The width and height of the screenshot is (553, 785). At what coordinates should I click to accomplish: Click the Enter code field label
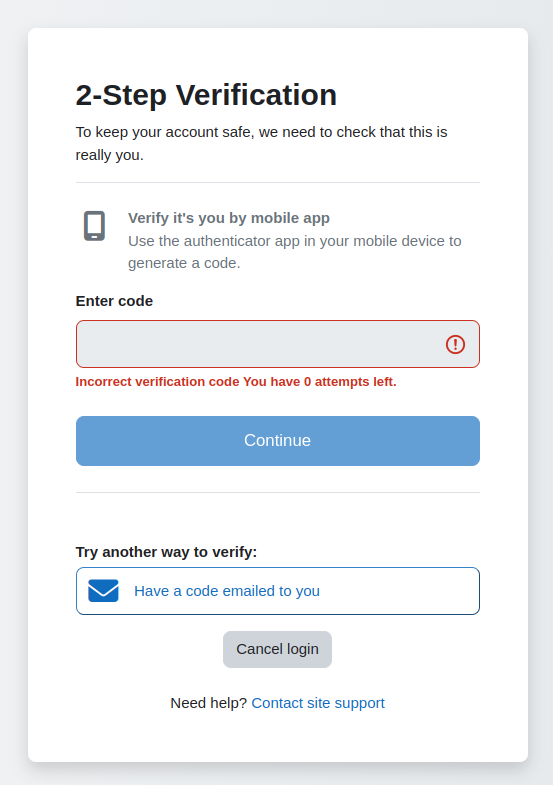pos(114,301)
